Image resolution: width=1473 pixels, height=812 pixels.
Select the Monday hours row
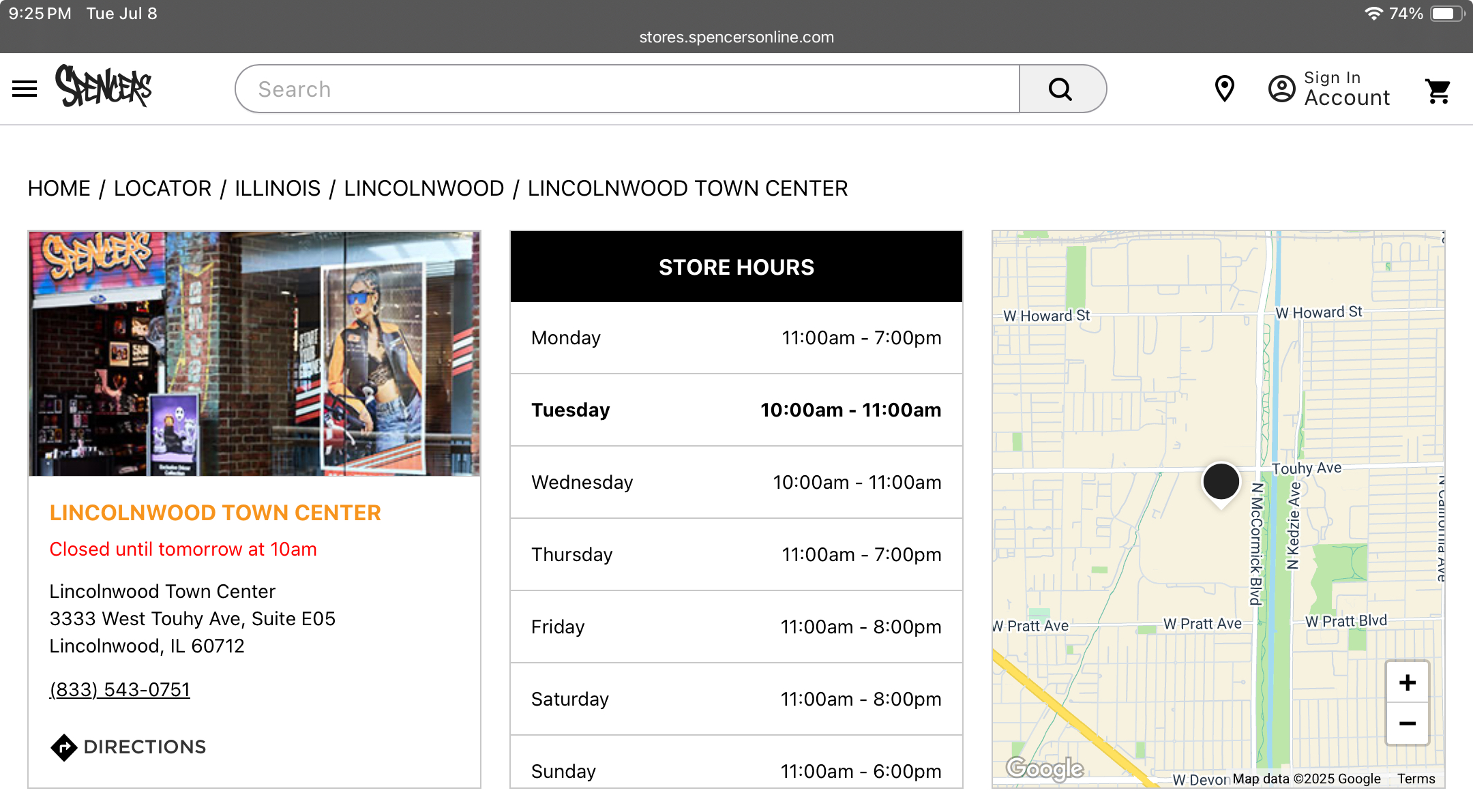pyautogui.click(x=736, y=337)
